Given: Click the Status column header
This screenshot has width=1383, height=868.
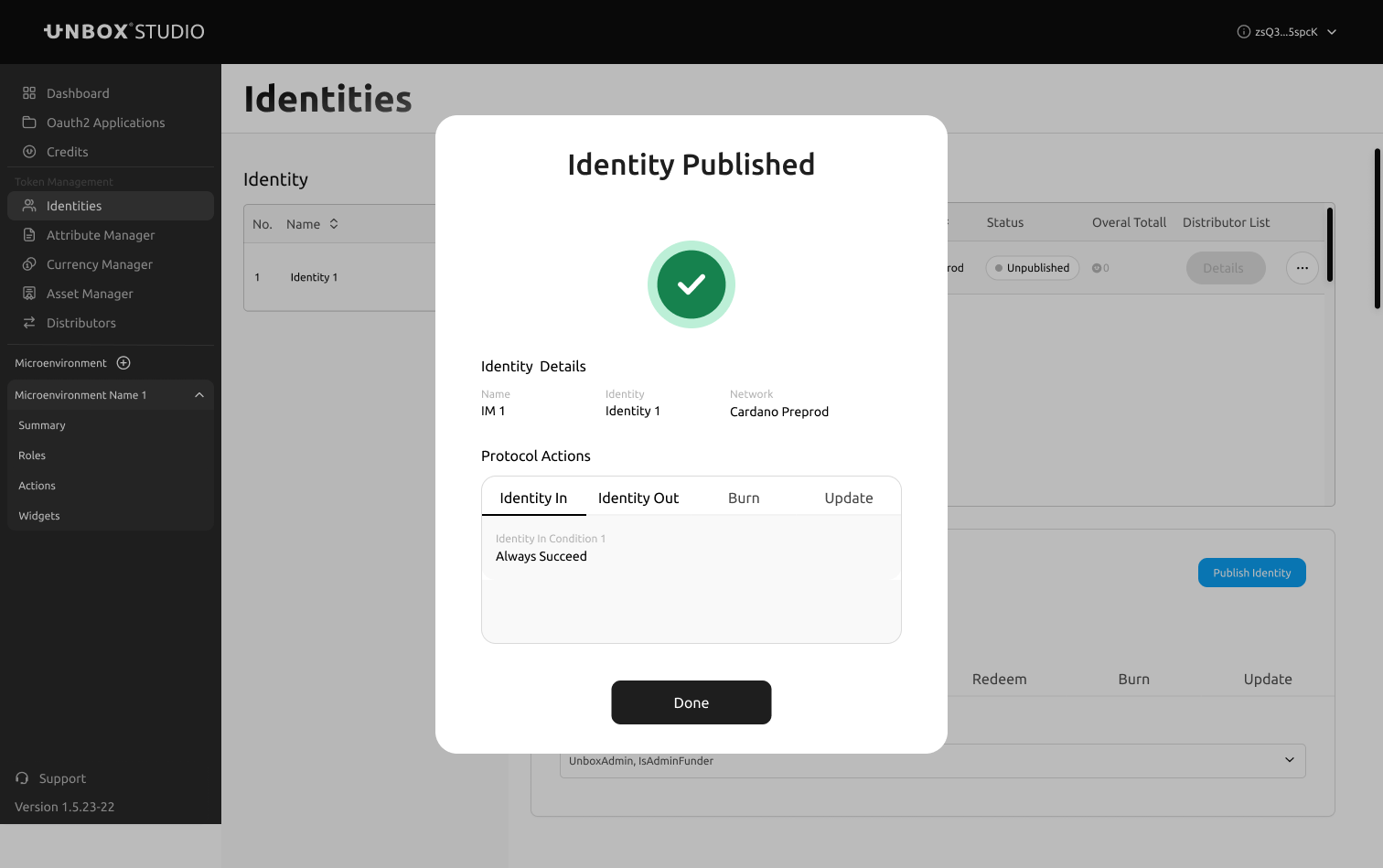Looking at the screenshot, I should pos(1005,222).
